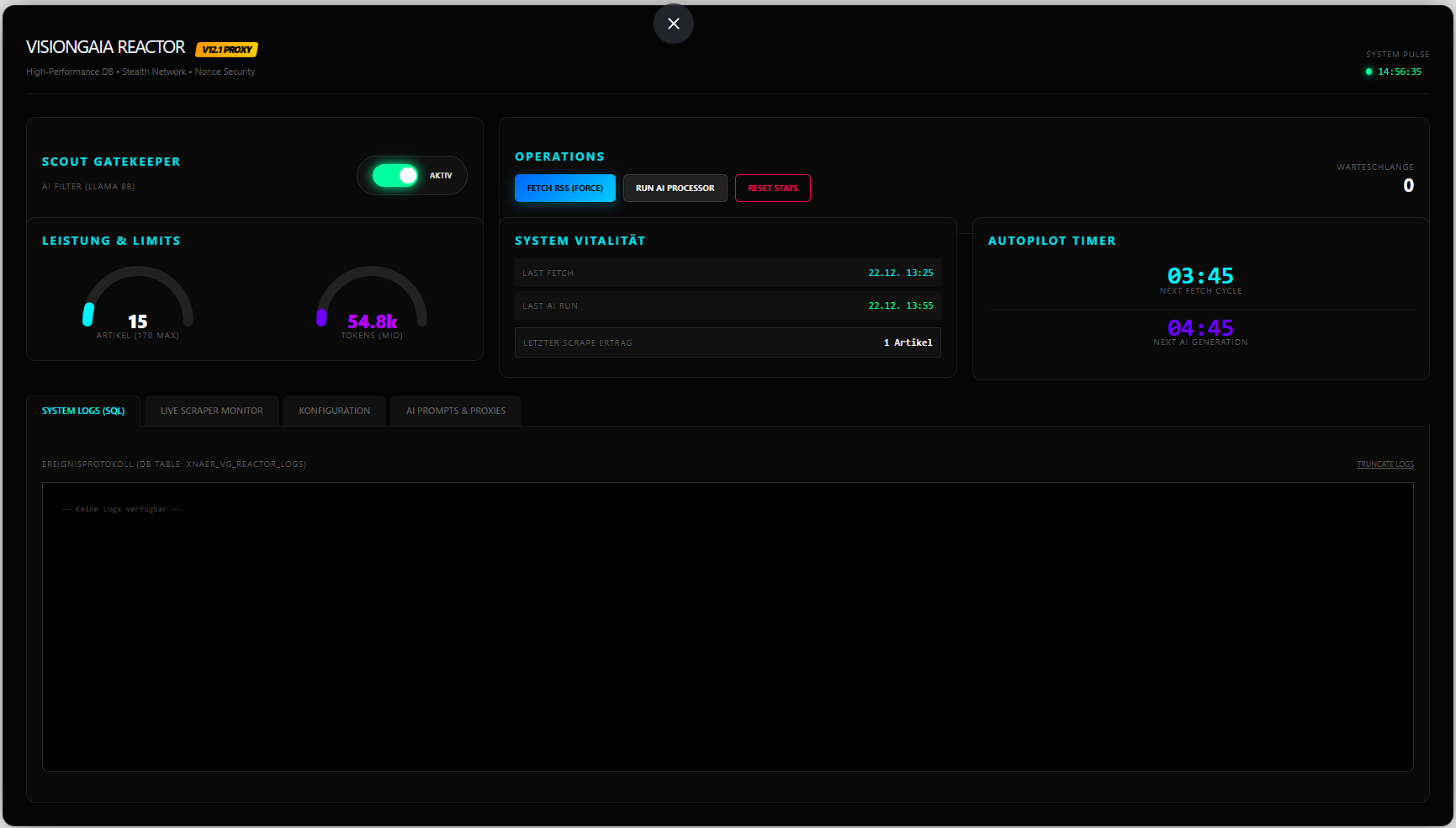Viewport: 1456px width, 828px height.
Task: Click the green SYSTEM PULSE indicator dot
Action: (x=1369, y=72)
